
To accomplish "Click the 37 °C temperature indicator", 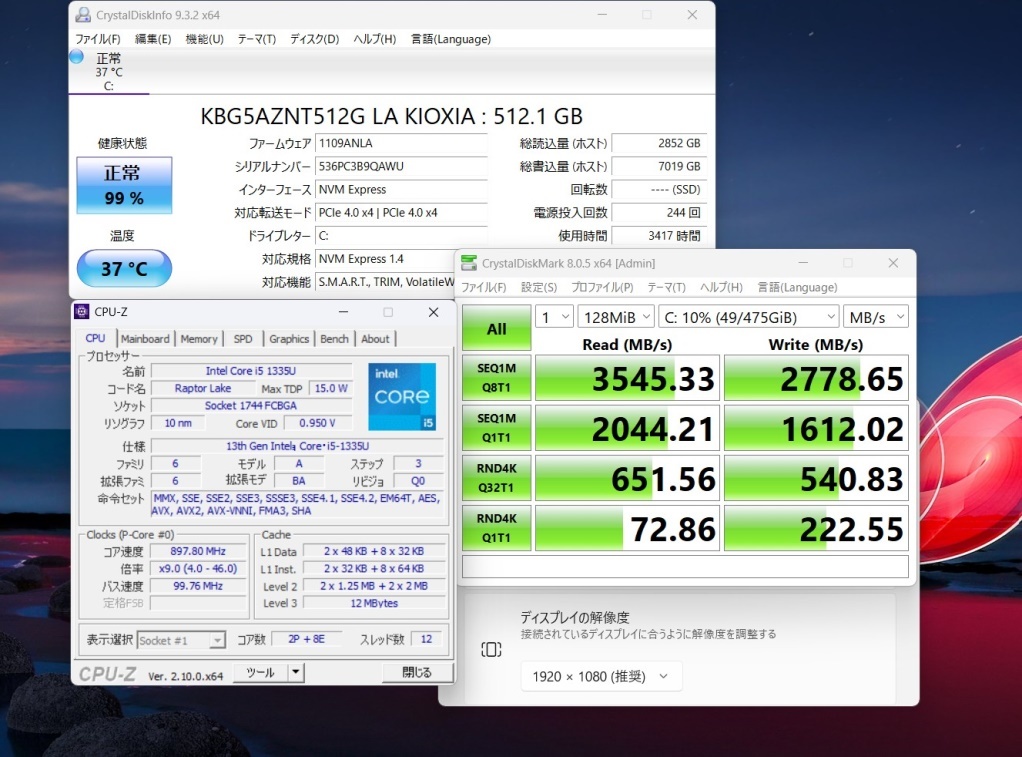I will pyautogui.click(x=124, y=268).
